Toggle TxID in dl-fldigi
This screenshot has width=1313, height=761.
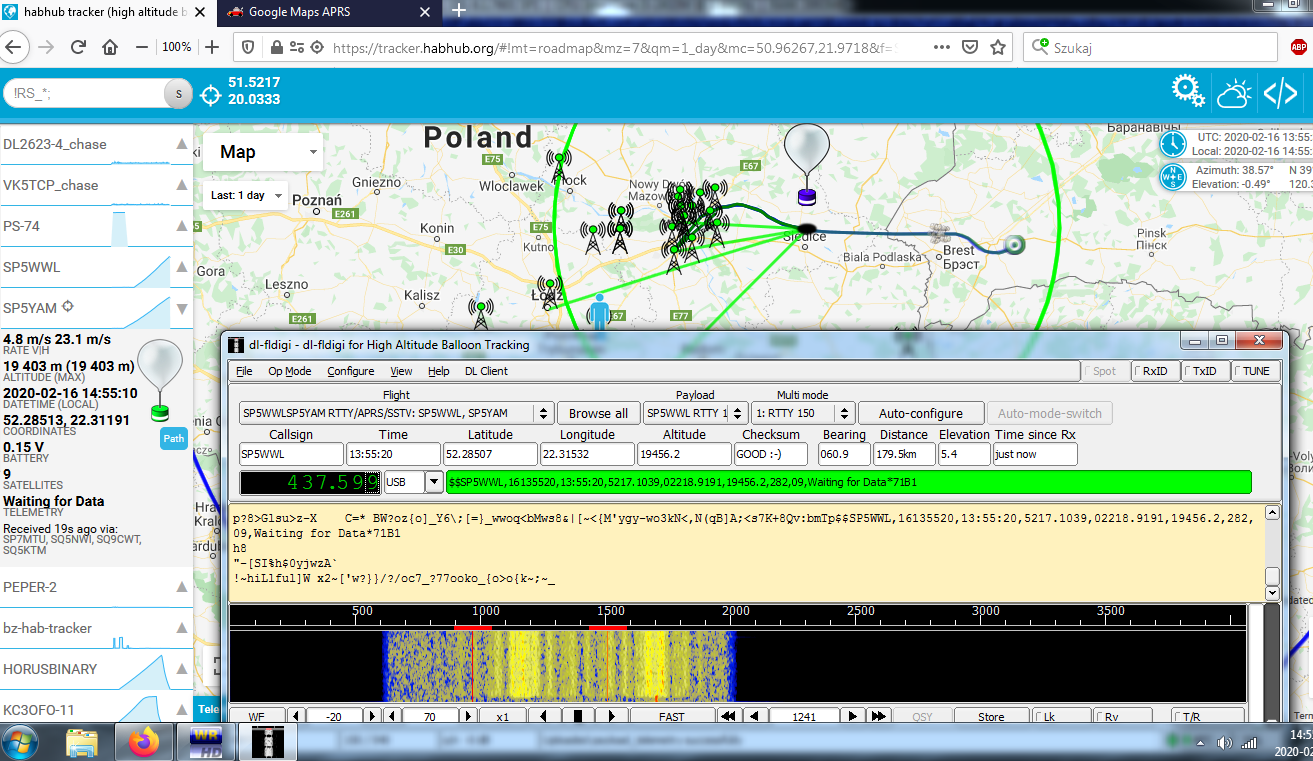click(x=1203, y=371)
